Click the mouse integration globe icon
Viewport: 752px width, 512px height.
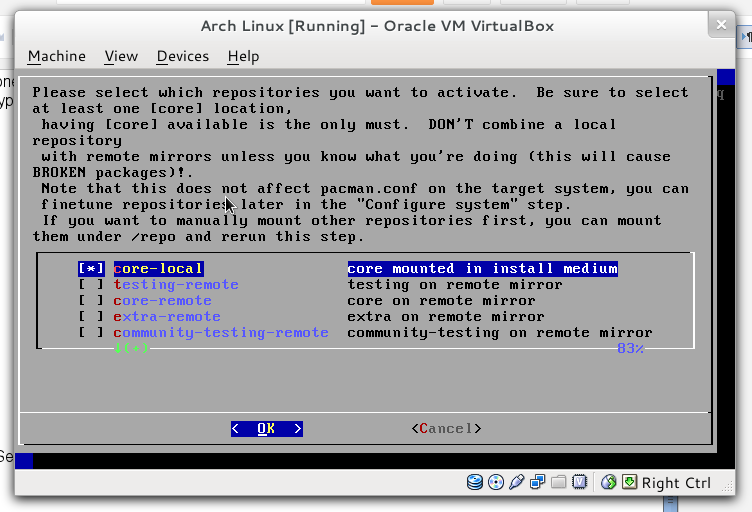[609, 482]
